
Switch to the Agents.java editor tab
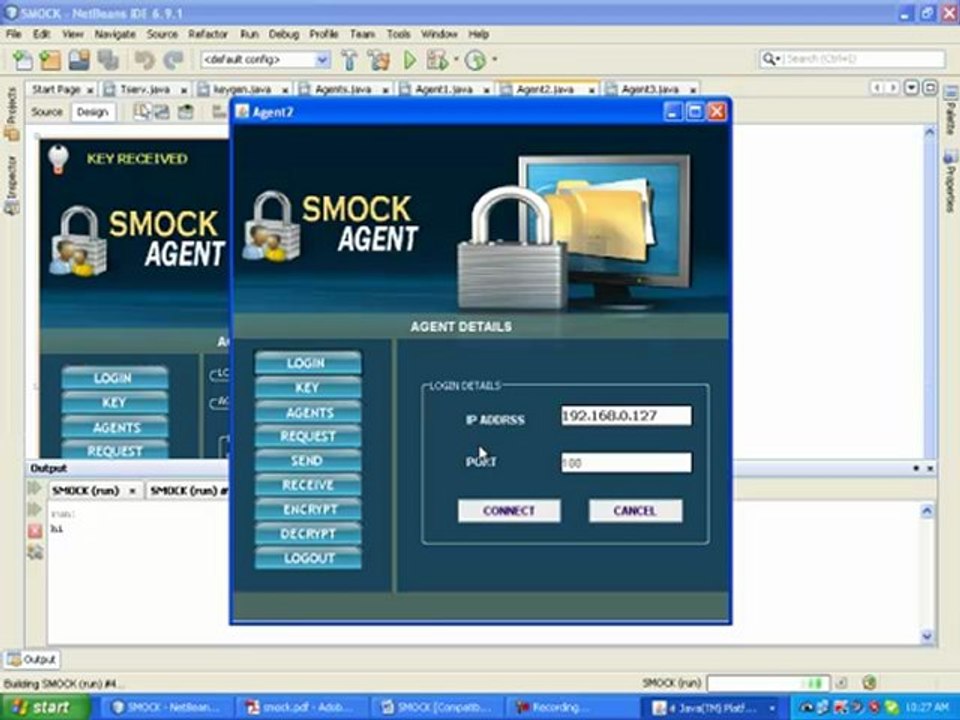(x=343, y=89)
